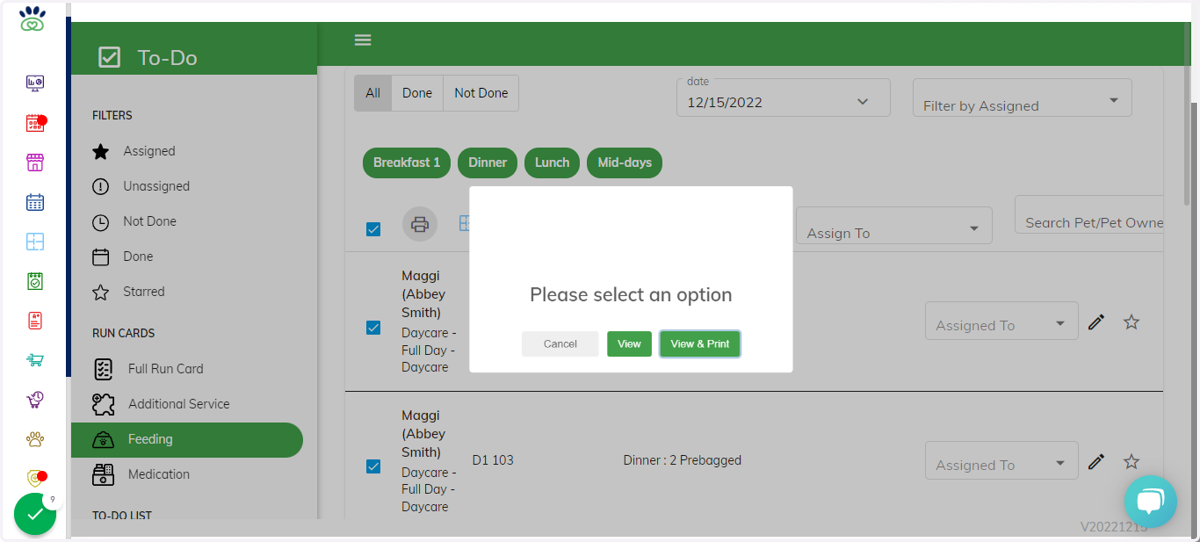Open the Assign To dropdown

coord(894,226)
